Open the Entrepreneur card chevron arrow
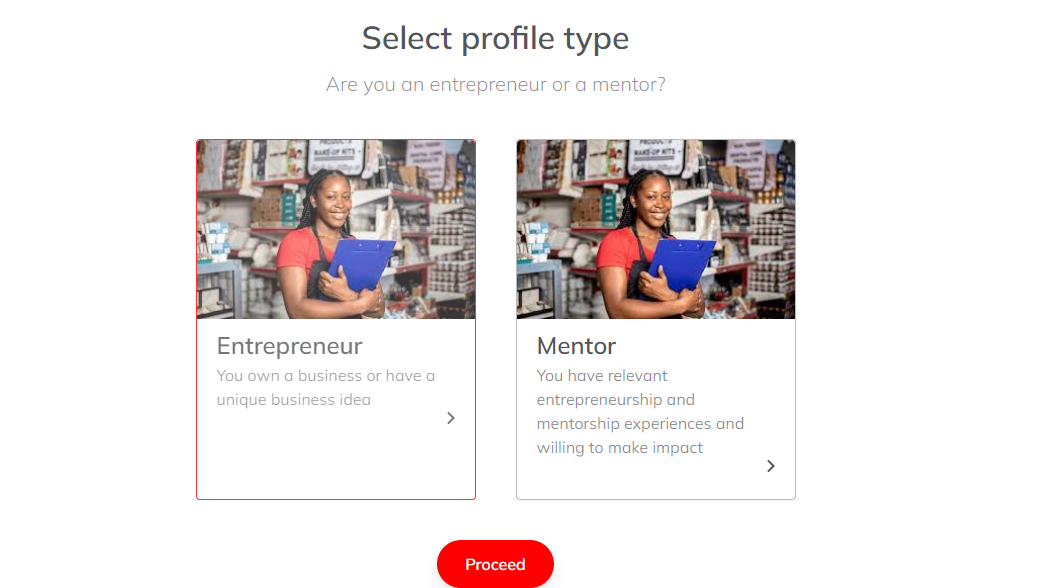 (451, 418)
